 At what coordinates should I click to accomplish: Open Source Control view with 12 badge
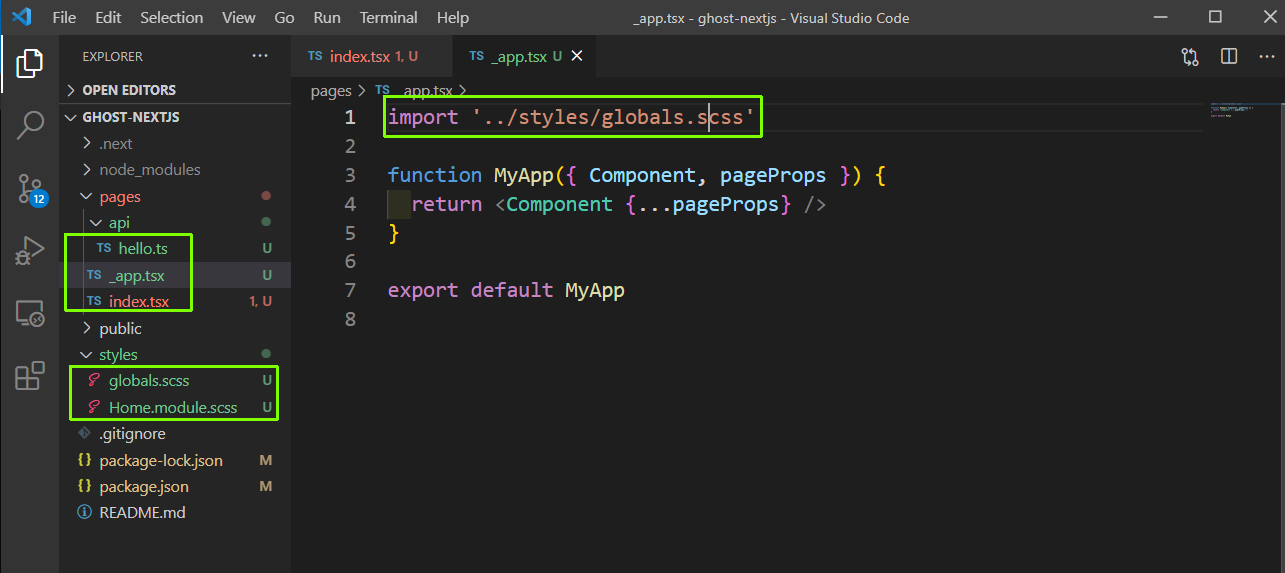click(x=30, y=188)
